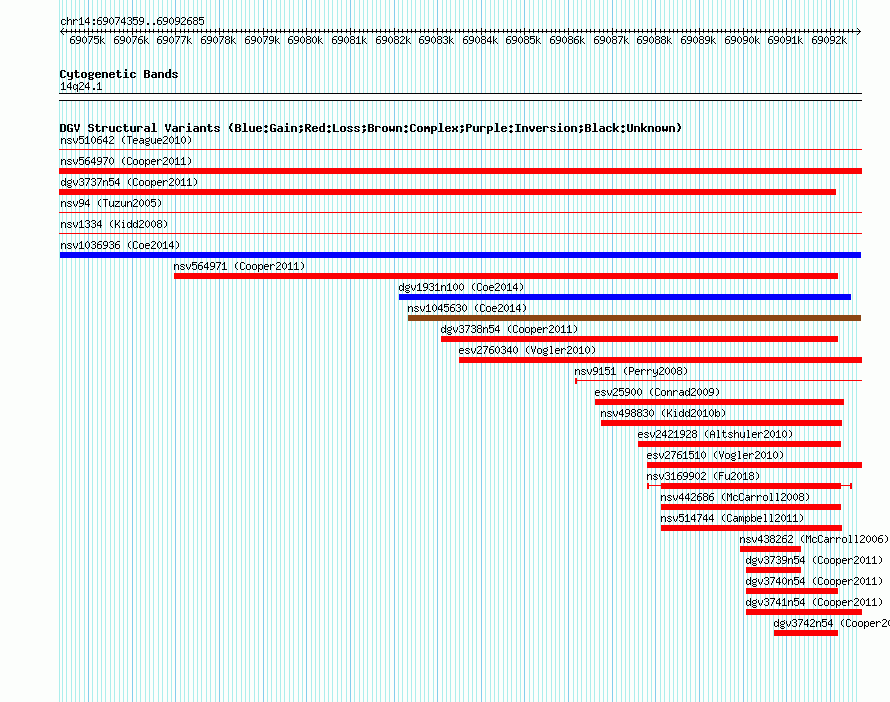Screen dimensions: 890x702
Task: Open the esv25900 (Conrad2009) variant
Action: [657, 392]
